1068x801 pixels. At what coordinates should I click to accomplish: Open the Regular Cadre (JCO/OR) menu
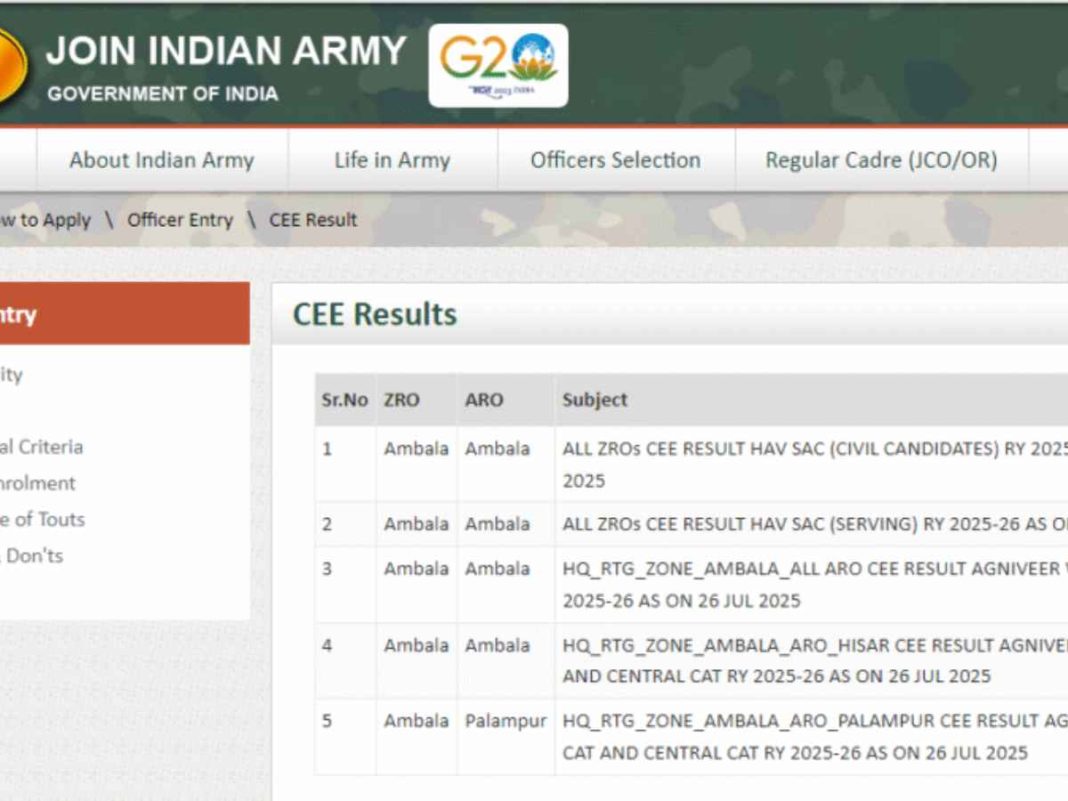point(881,159)
